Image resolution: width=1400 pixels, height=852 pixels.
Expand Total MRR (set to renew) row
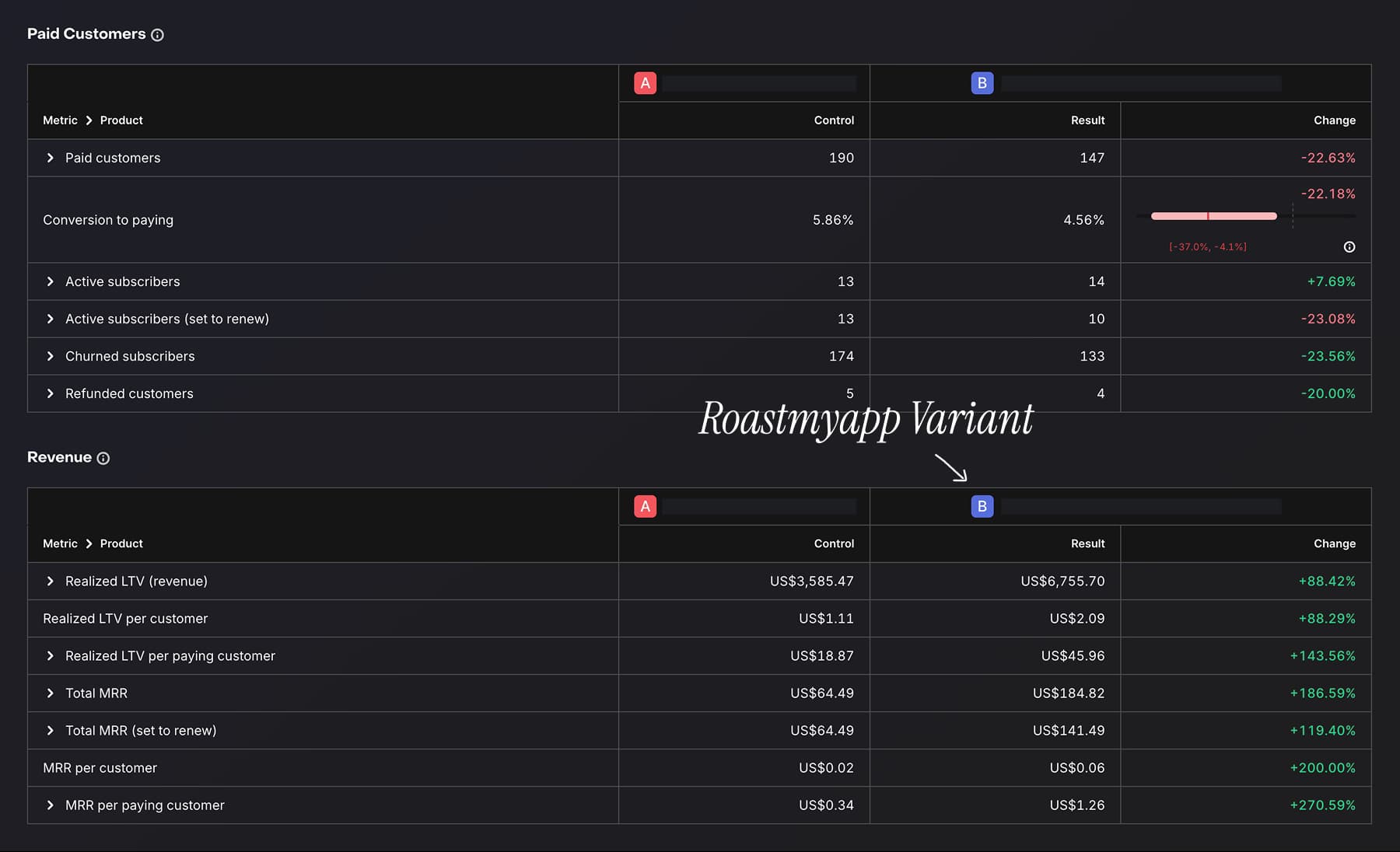tap(51, 731)
